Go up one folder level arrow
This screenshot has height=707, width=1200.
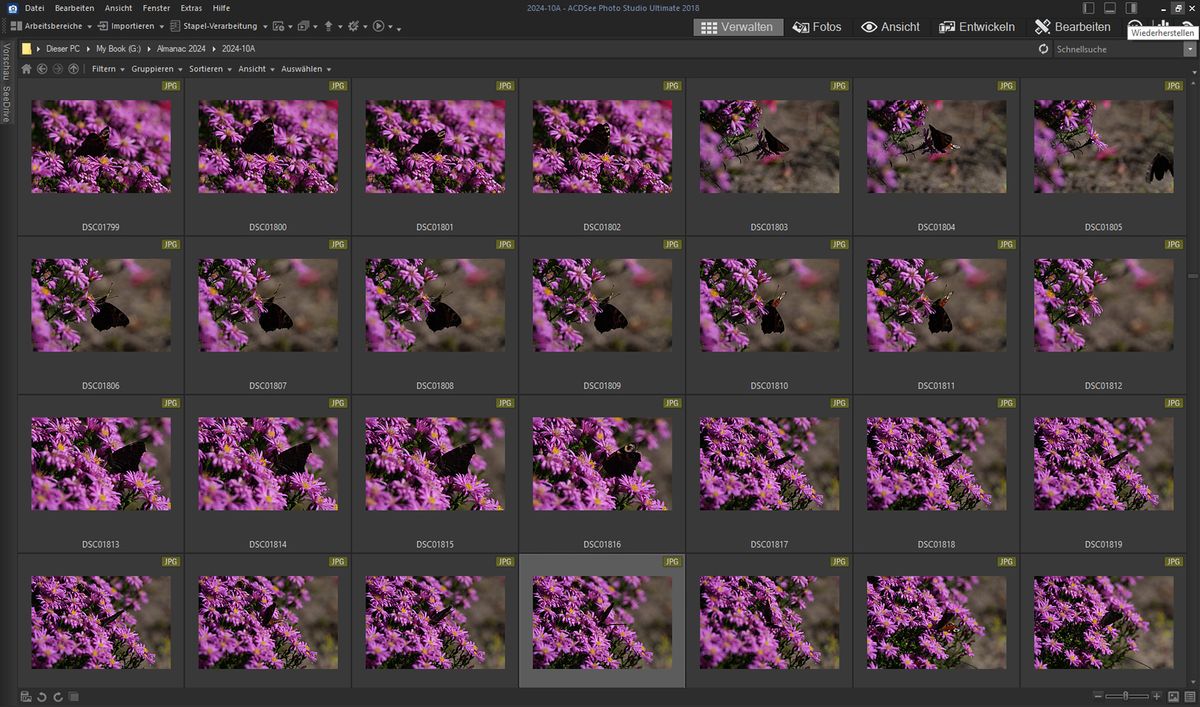point(73,69)
